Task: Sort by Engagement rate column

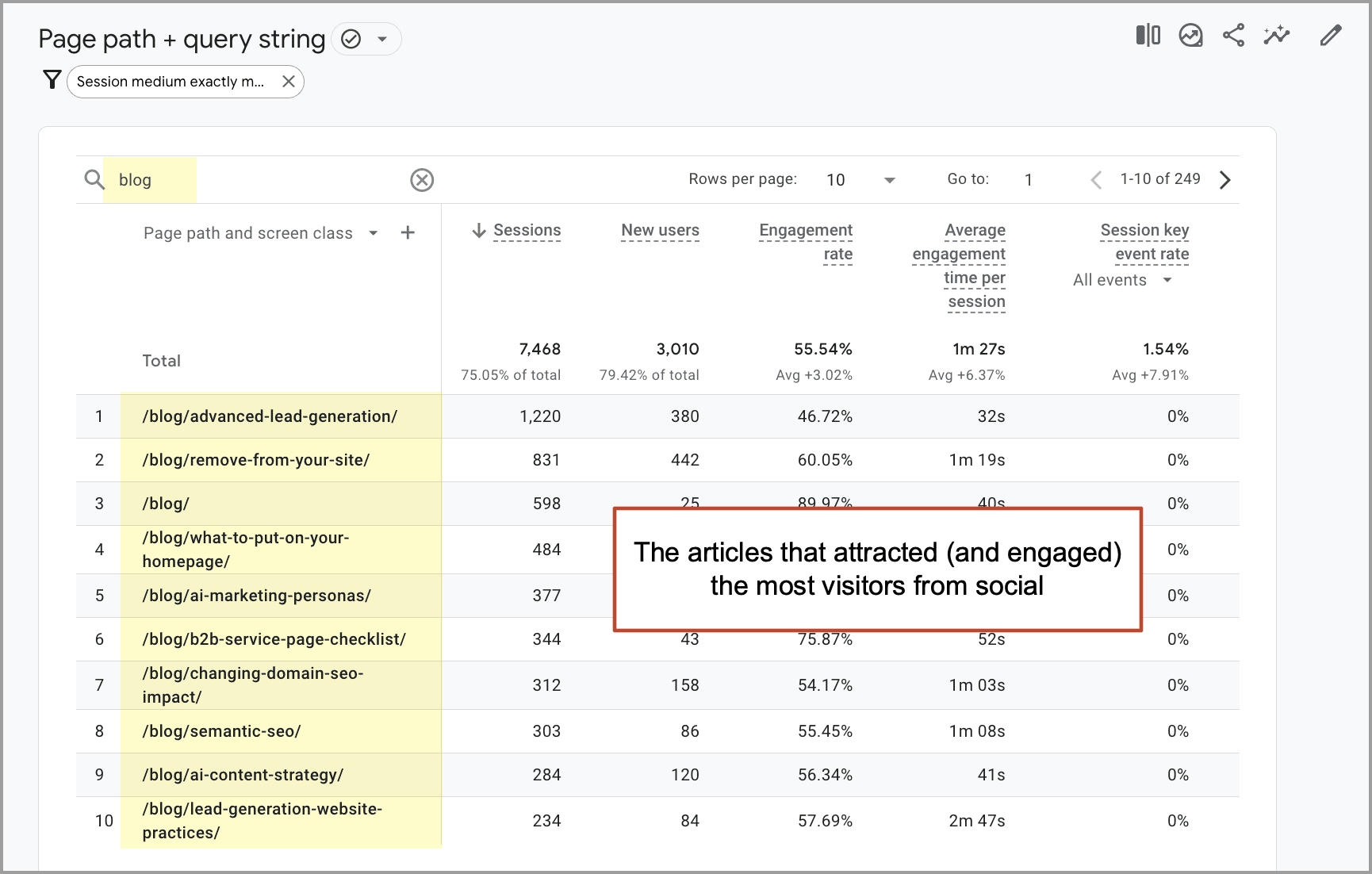Action: [806, 242]
